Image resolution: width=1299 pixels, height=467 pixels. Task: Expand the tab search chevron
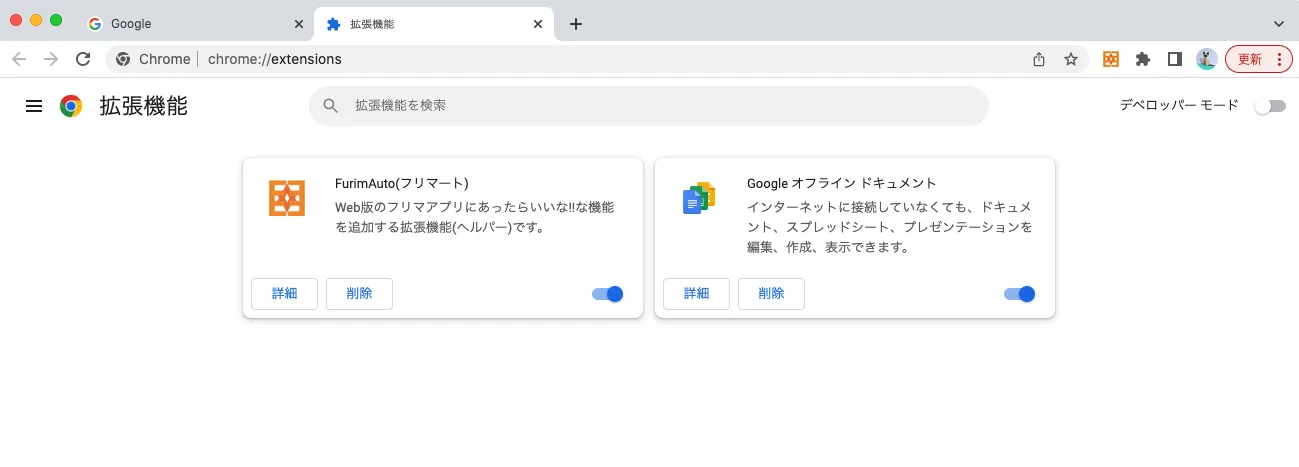pyautogui.click(x=1279, y=23)
